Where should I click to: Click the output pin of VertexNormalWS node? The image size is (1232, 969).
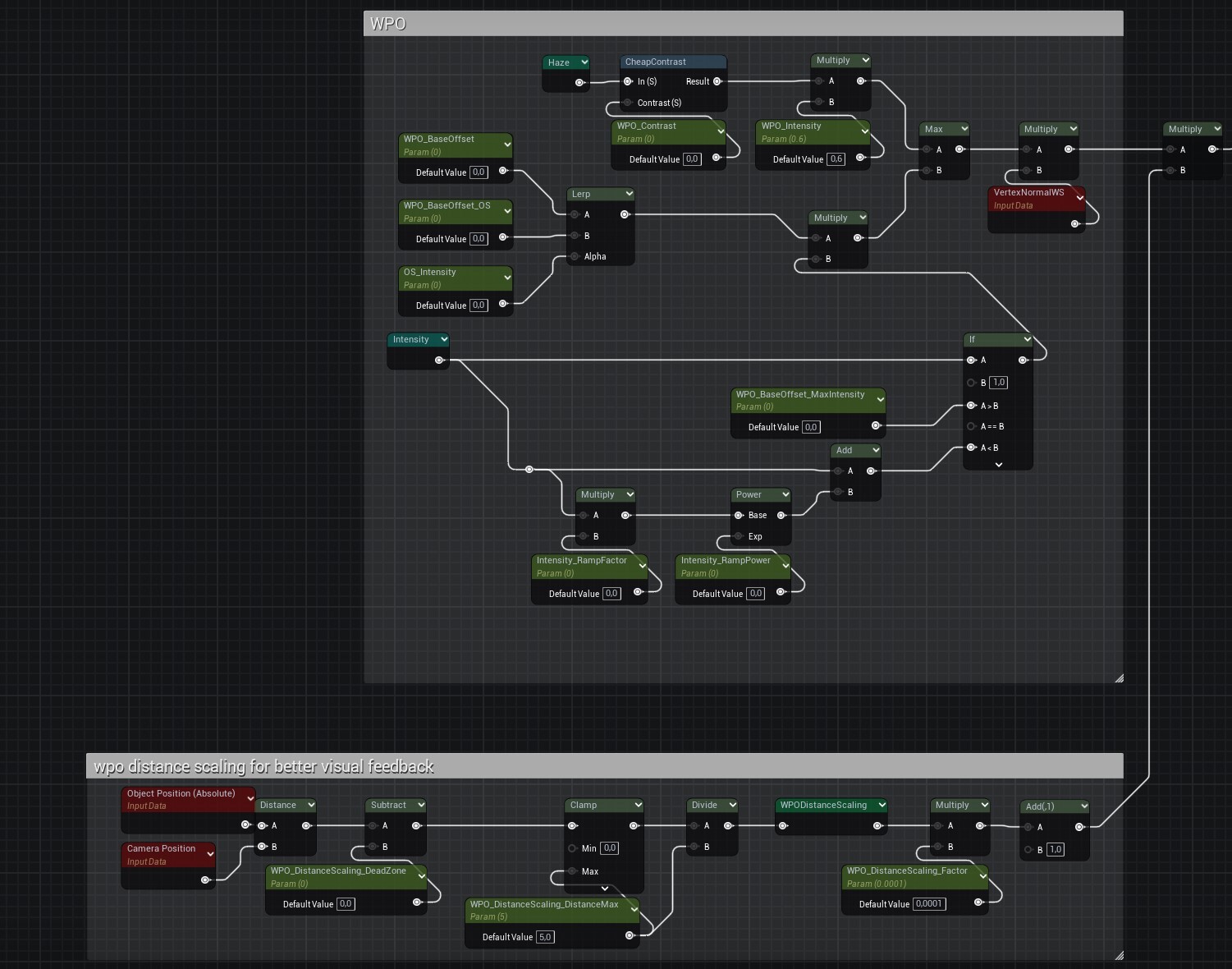(x=1076, y=223)
